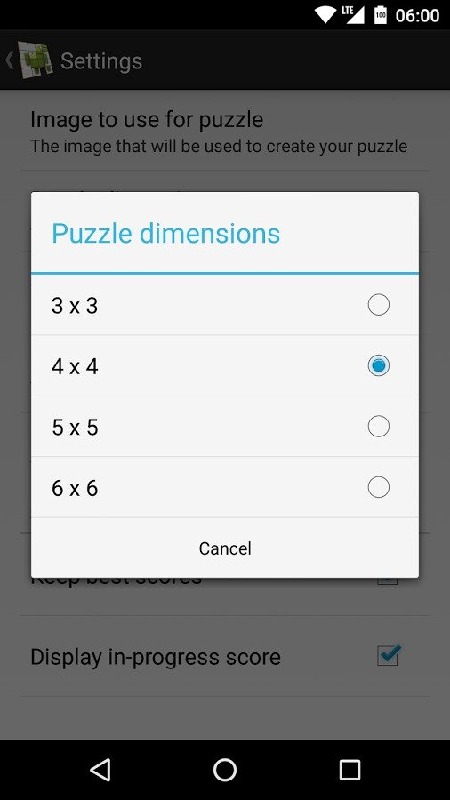
Task: Select the 6 x 6 radio button
Action: click(379, 487)
